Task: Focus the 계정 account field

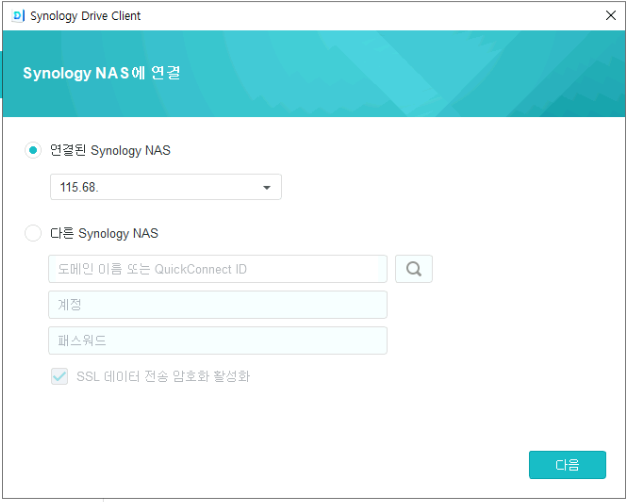Action: pyautogui.click(x=218, y=305)
